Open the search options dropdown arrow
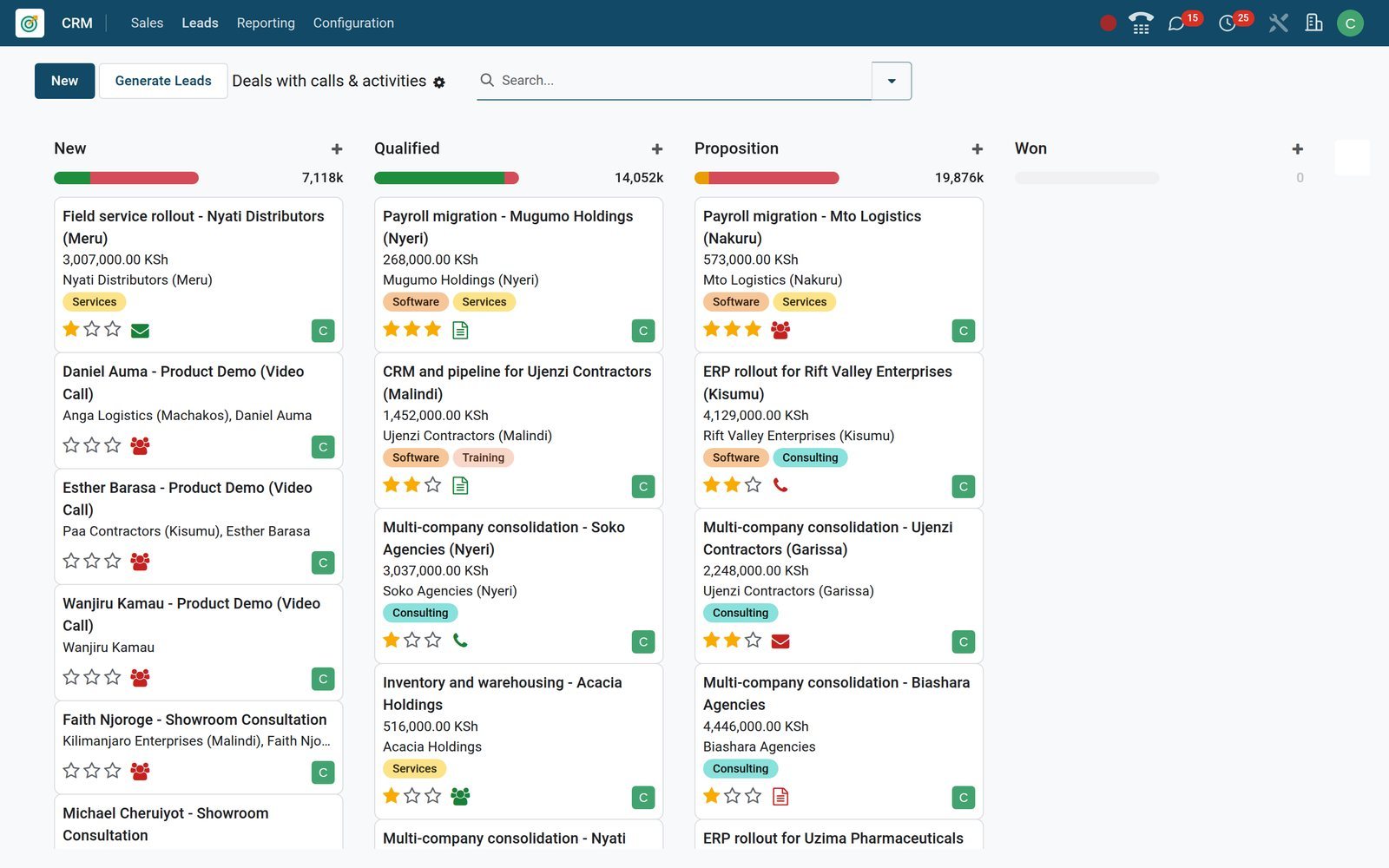The height and width of the screenshot is (868, 1389). click(x=892, y=81)
